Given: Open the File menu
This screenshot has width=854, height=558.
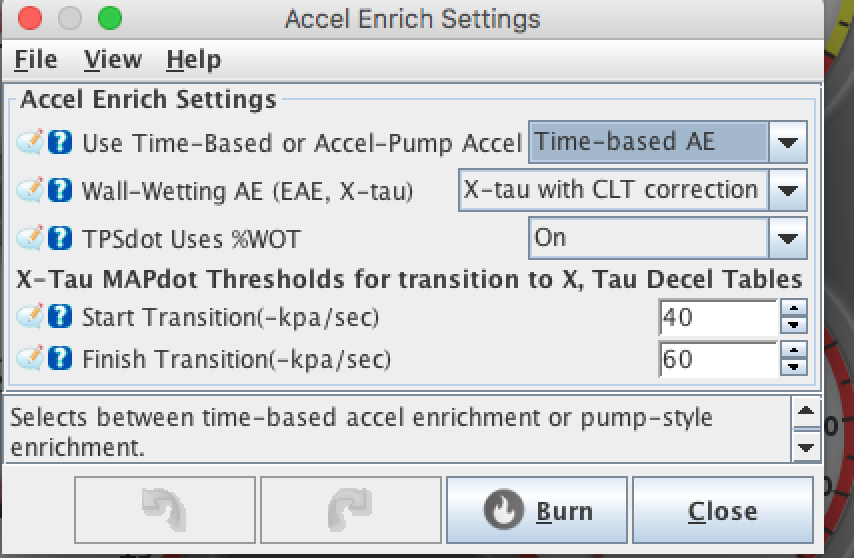Looking at the screenshot, I should point(36,60).
